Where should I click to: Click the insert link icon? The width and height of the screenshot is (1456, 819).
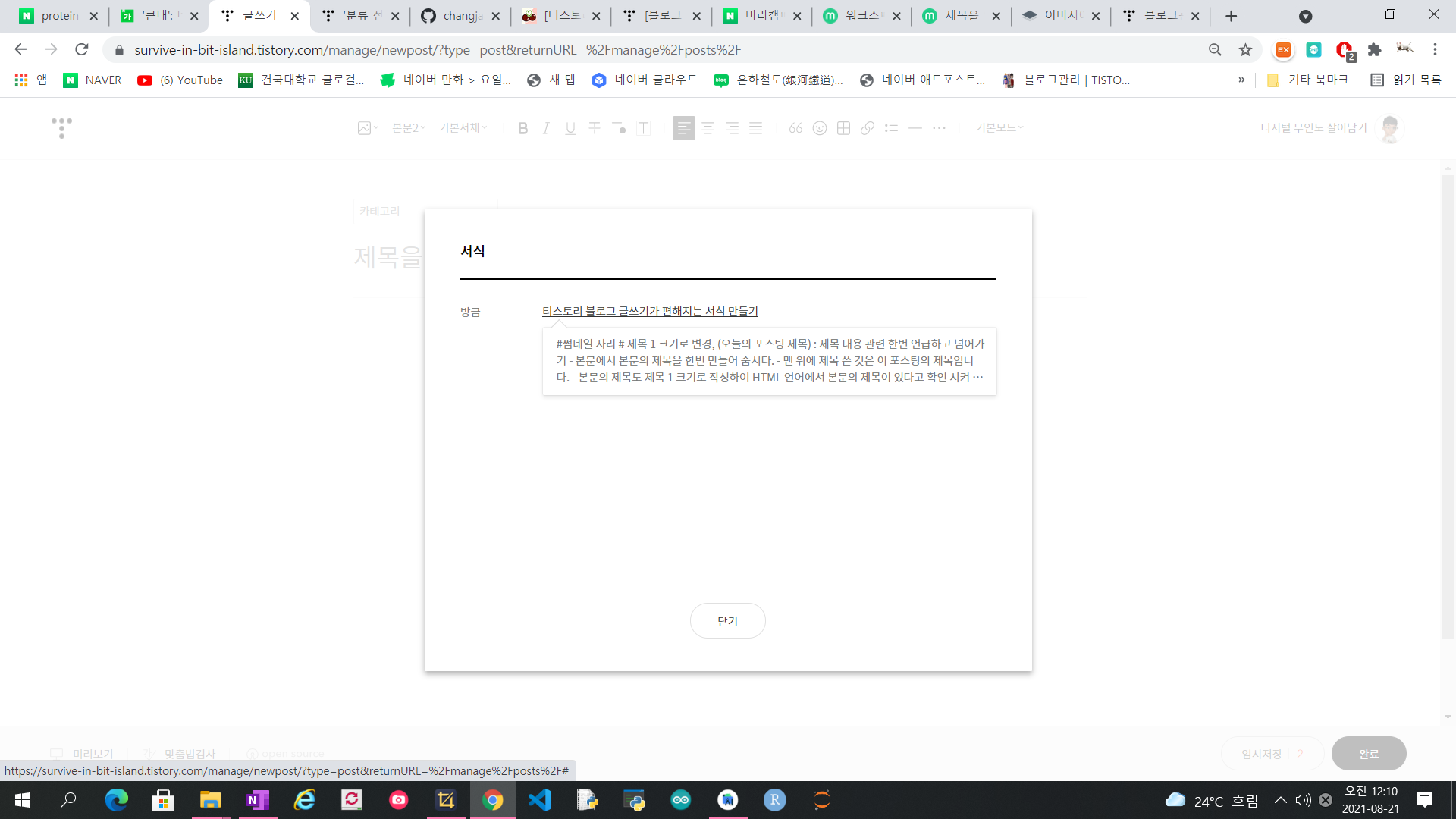(868, 128)
